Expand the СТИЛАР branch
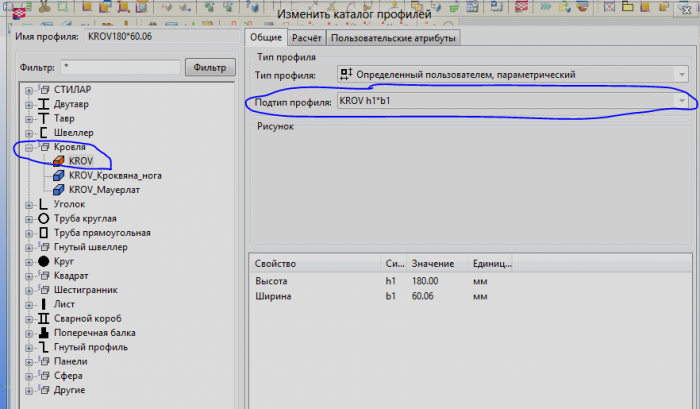700x409 pixels. pyautogui.click(x=29, y=91)
